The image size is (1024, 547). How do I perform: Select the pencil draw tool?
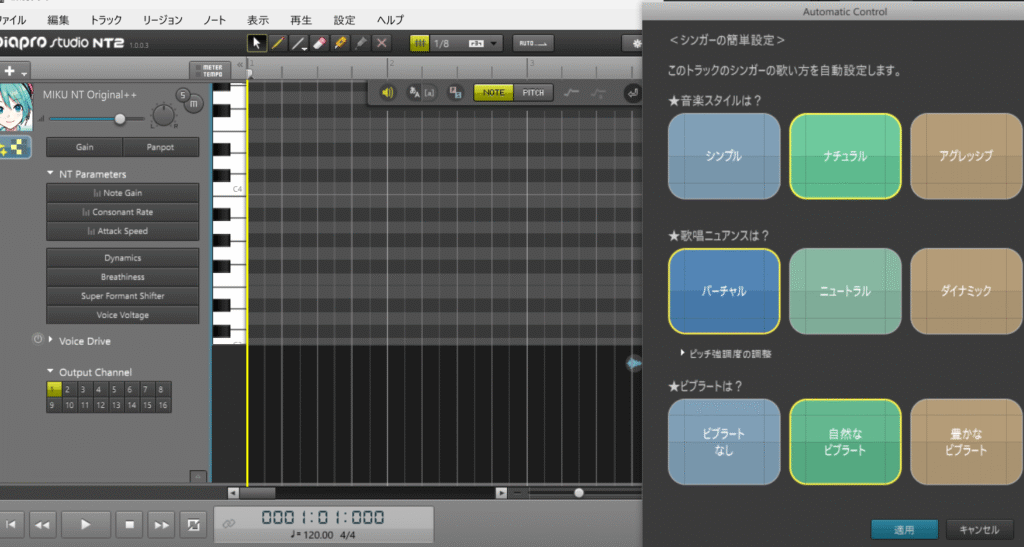(278, 43)
